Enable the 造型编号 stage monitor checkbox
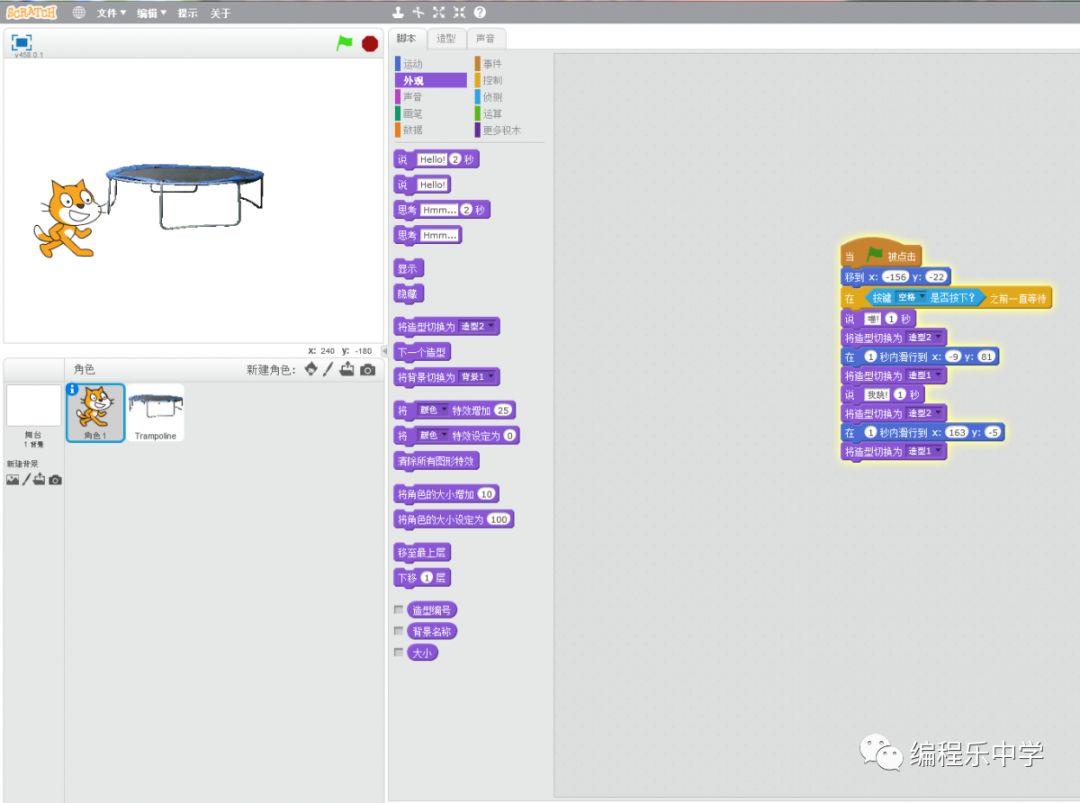The height and width of the screenshot is (803, 1080). [x=398, y=609]
